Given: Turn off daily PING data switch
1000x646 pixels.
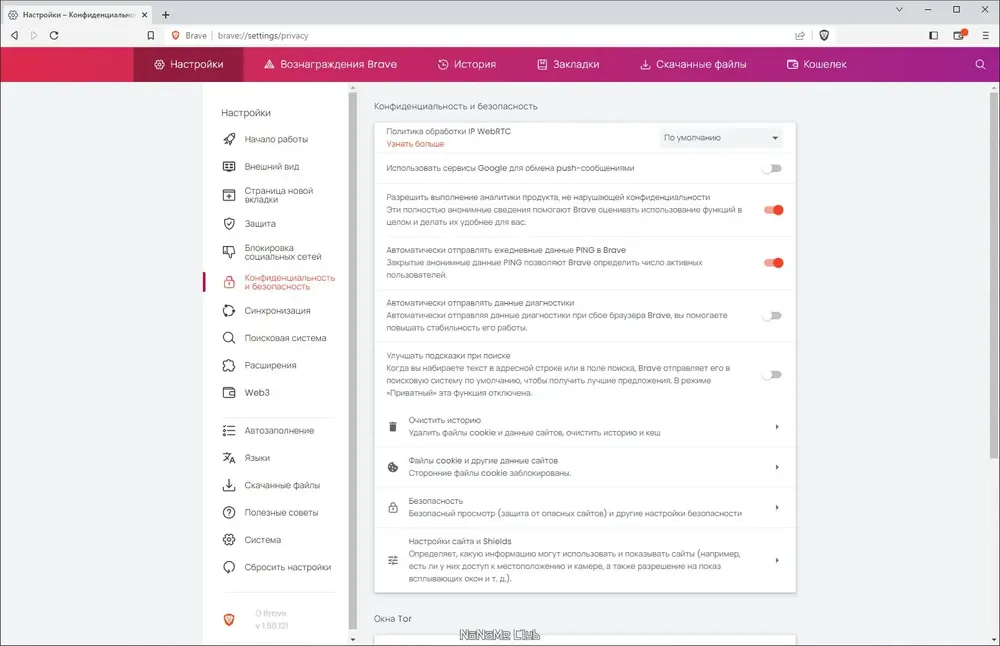Looking at the screenshot, I should click(x=774, y=263).
